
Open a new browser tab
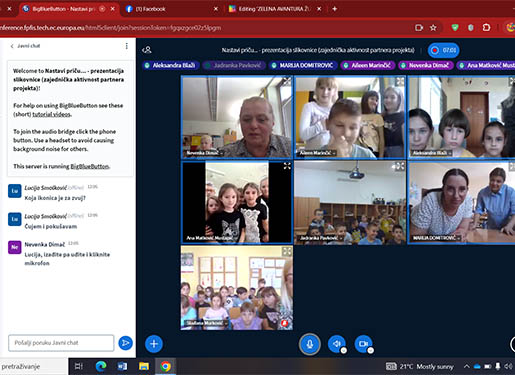pyautogui.click(x=335, y=9)
